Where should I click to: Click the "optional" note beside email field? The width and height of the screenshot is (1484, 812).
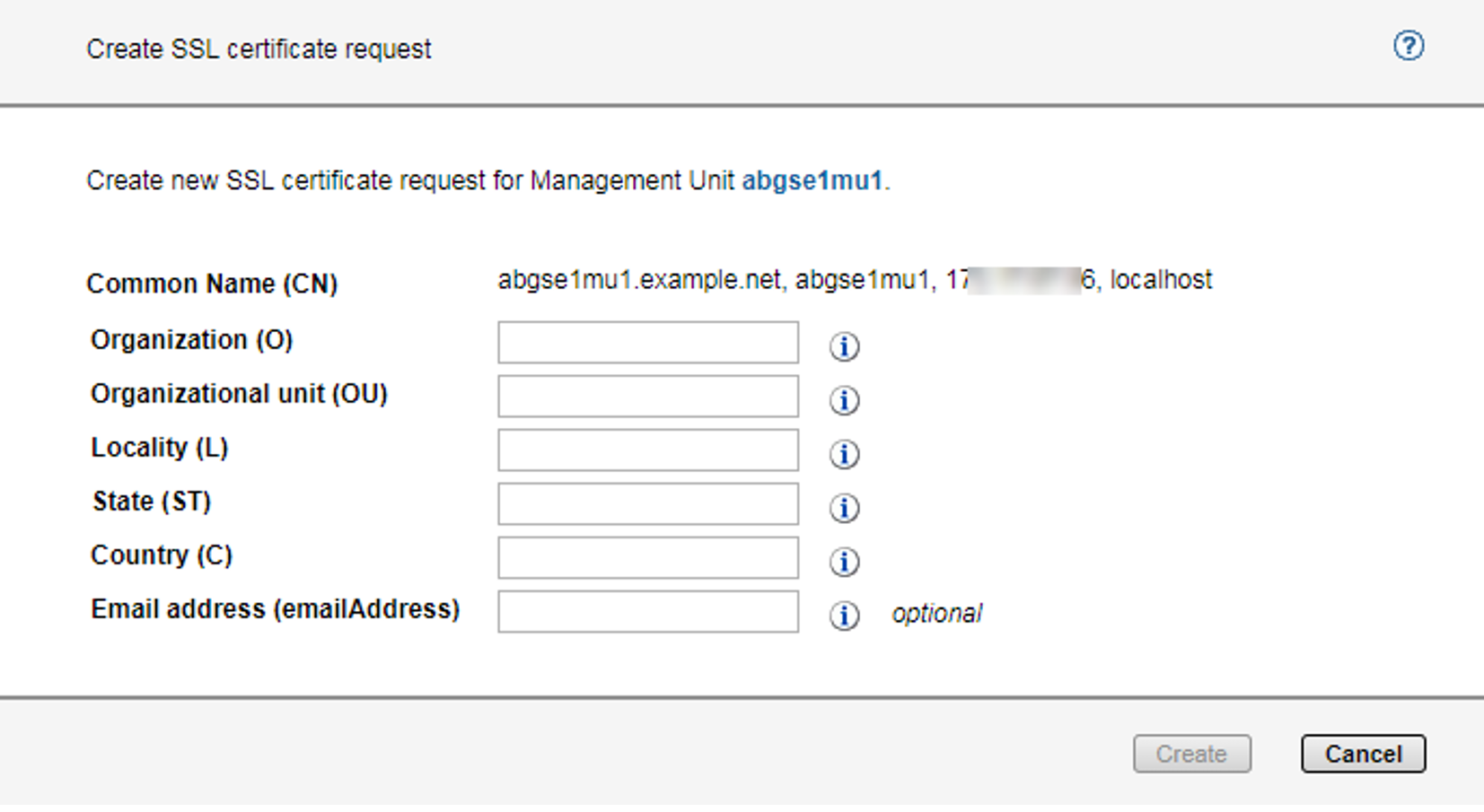tap(936, 614)
